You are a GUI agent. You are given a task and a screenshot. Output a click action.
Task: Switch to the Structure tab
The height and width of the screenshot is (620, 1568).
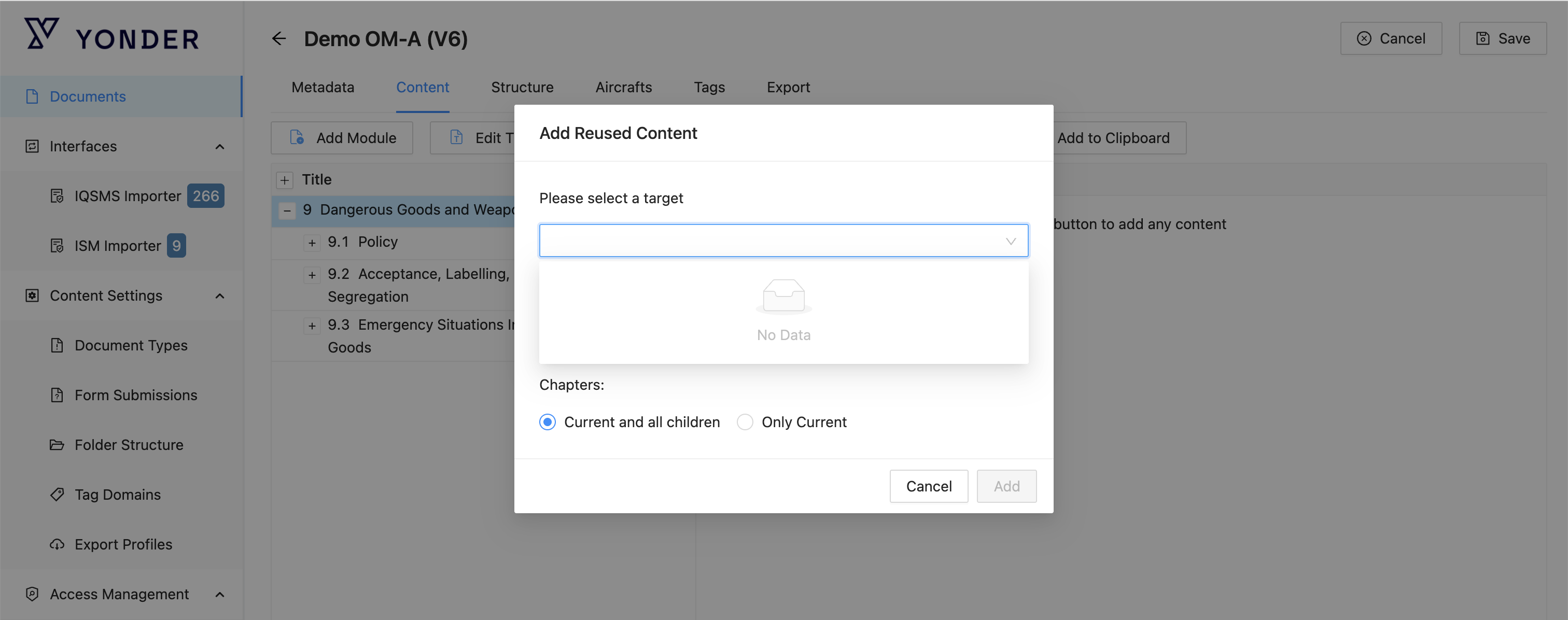(522, 88)
